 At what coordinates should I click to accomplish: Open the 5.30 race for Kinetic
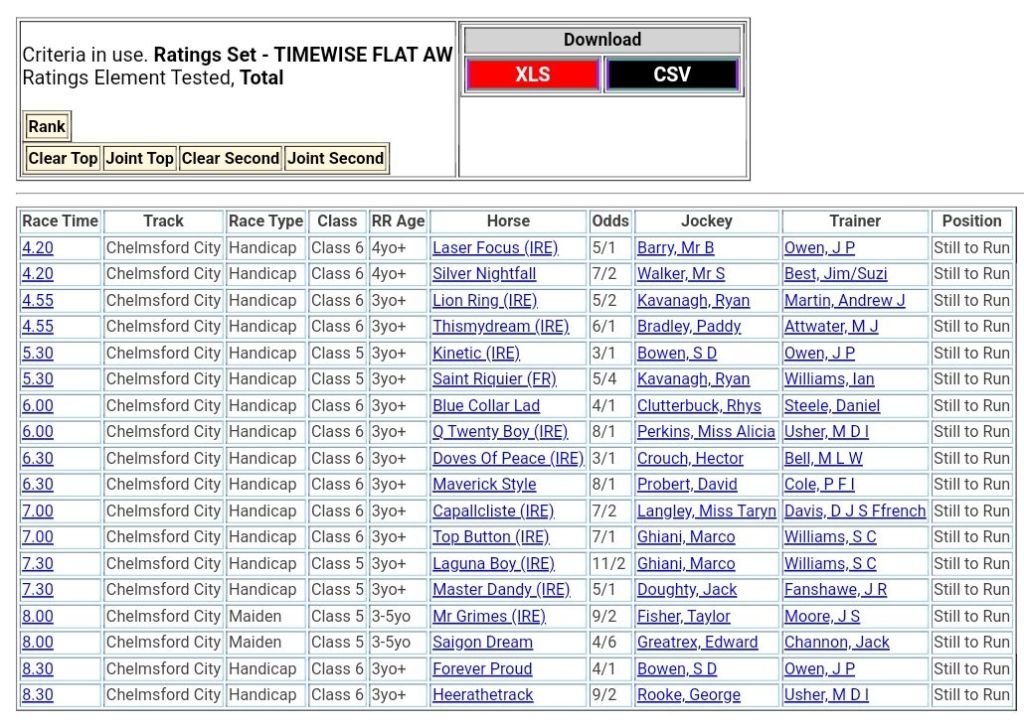click(x=38, y=353)
